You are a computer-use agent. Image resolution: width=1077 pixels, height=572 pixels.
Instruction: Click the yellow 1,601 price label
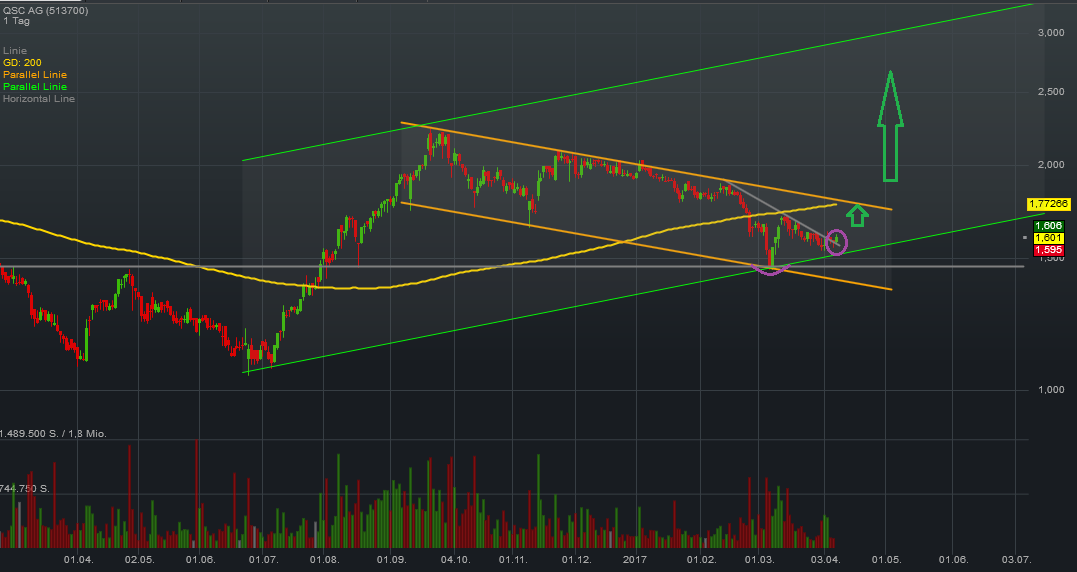tap(1048, 238)
